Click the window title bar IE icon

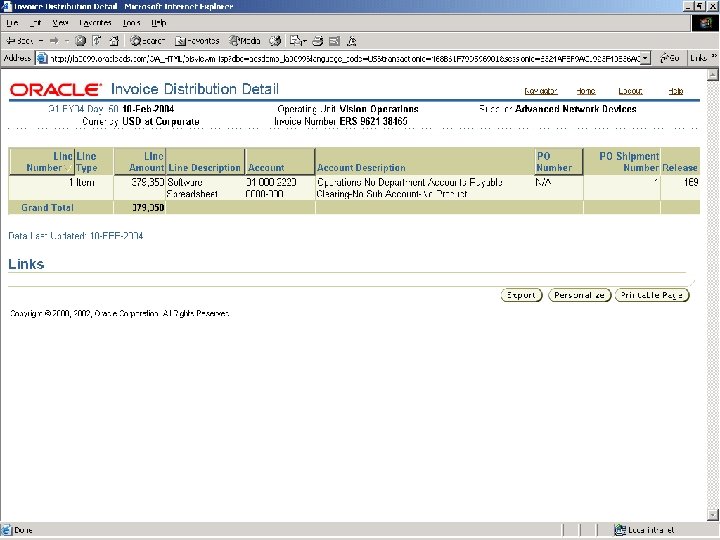[x=6, y=6]
